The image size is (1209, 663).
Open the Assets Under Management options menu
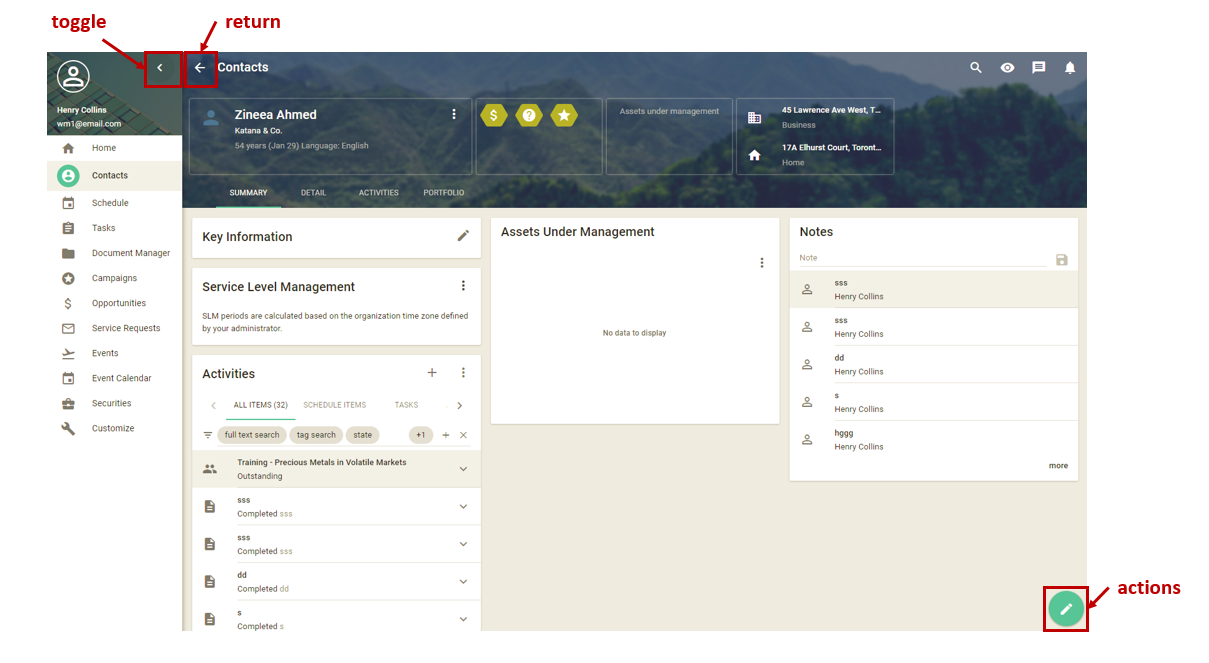pyautogui.click(x=762, y=262)
